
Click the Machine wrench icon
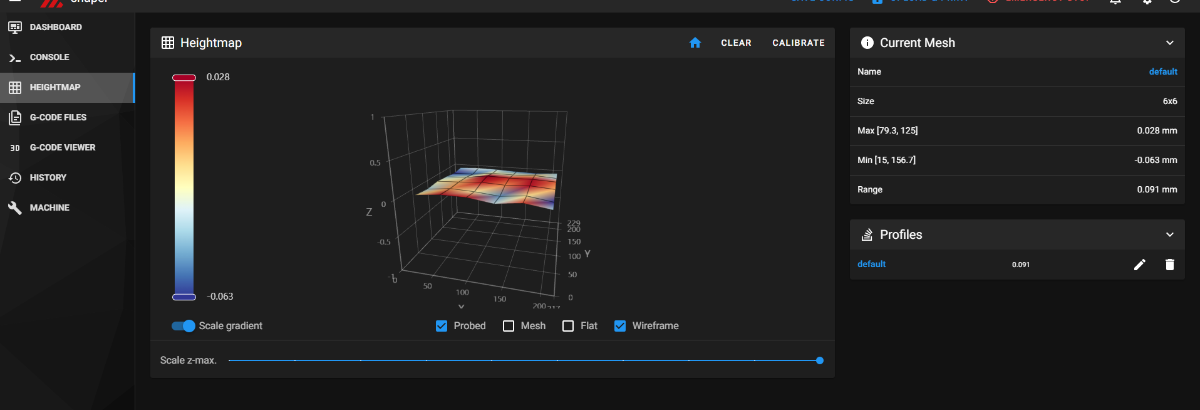pyautogui.click(x=15, y=207)
